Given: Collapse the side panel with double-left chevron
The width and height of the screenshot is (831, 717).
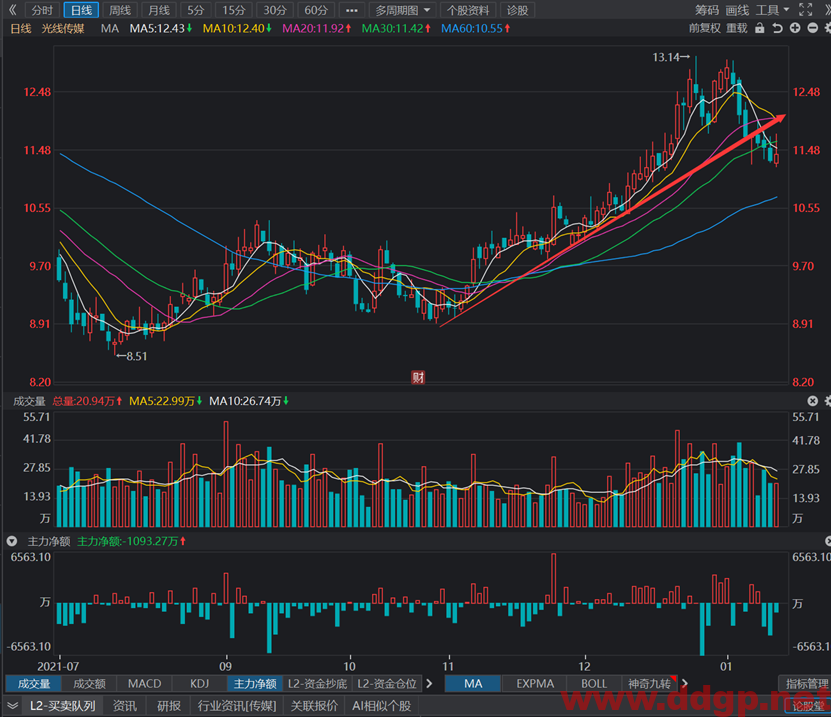Looking at the screenshot, I should (x=13, y=10).
